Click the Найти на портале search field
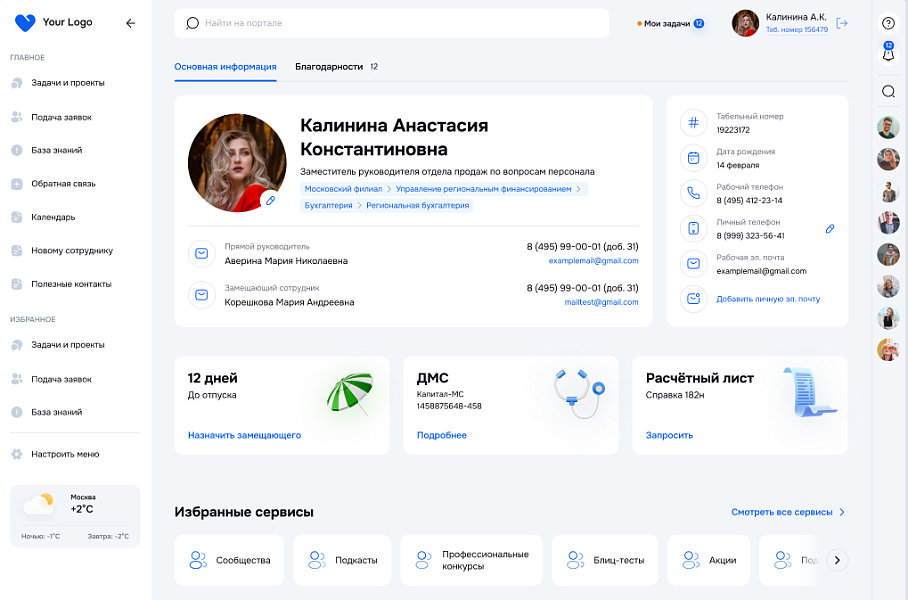This screenshot has height=600, width=908. tap(390, 22)
